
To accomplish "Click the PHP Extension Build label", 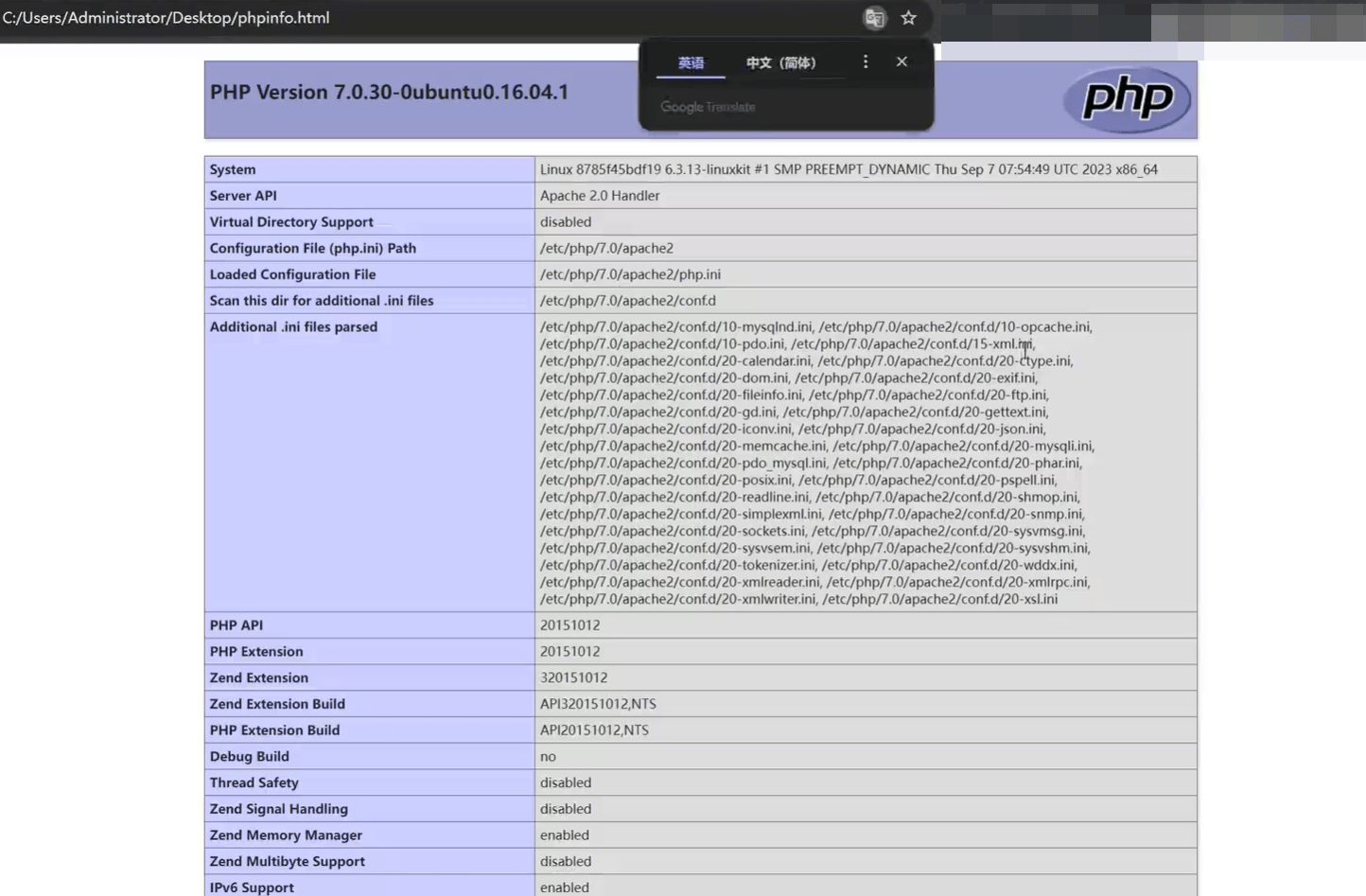I will (x=274, y=730).
